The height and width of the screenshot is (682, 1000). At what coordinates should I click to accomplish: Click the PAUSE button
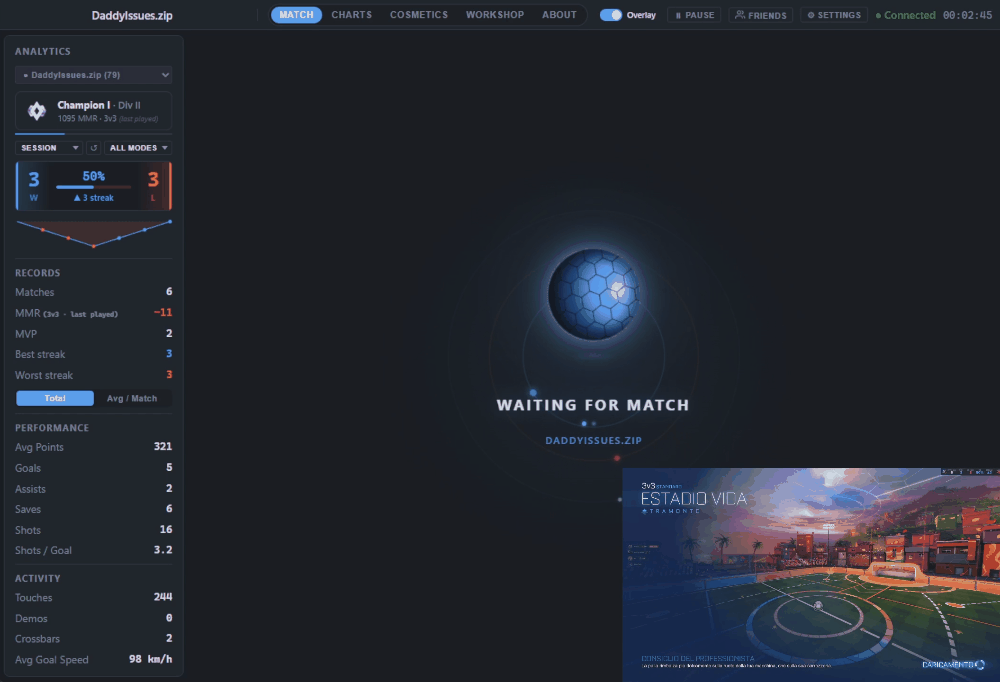(x=694, y=15)
